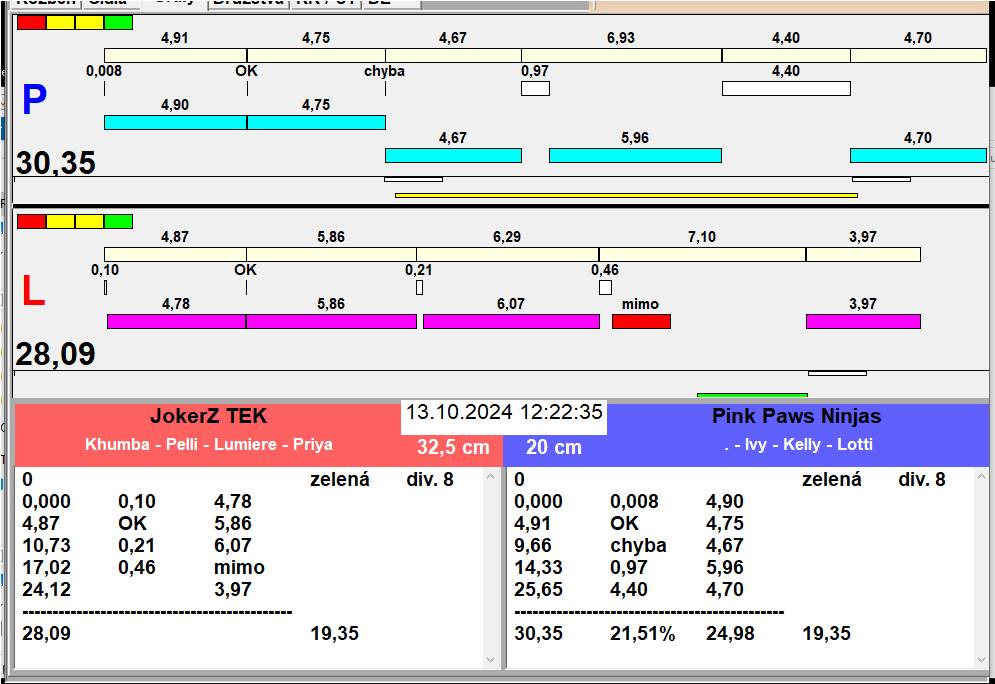Click the Ivy - Kelly - Lotti lineup
The width and height of the screenshot is (995, 684).
point(798,444)
